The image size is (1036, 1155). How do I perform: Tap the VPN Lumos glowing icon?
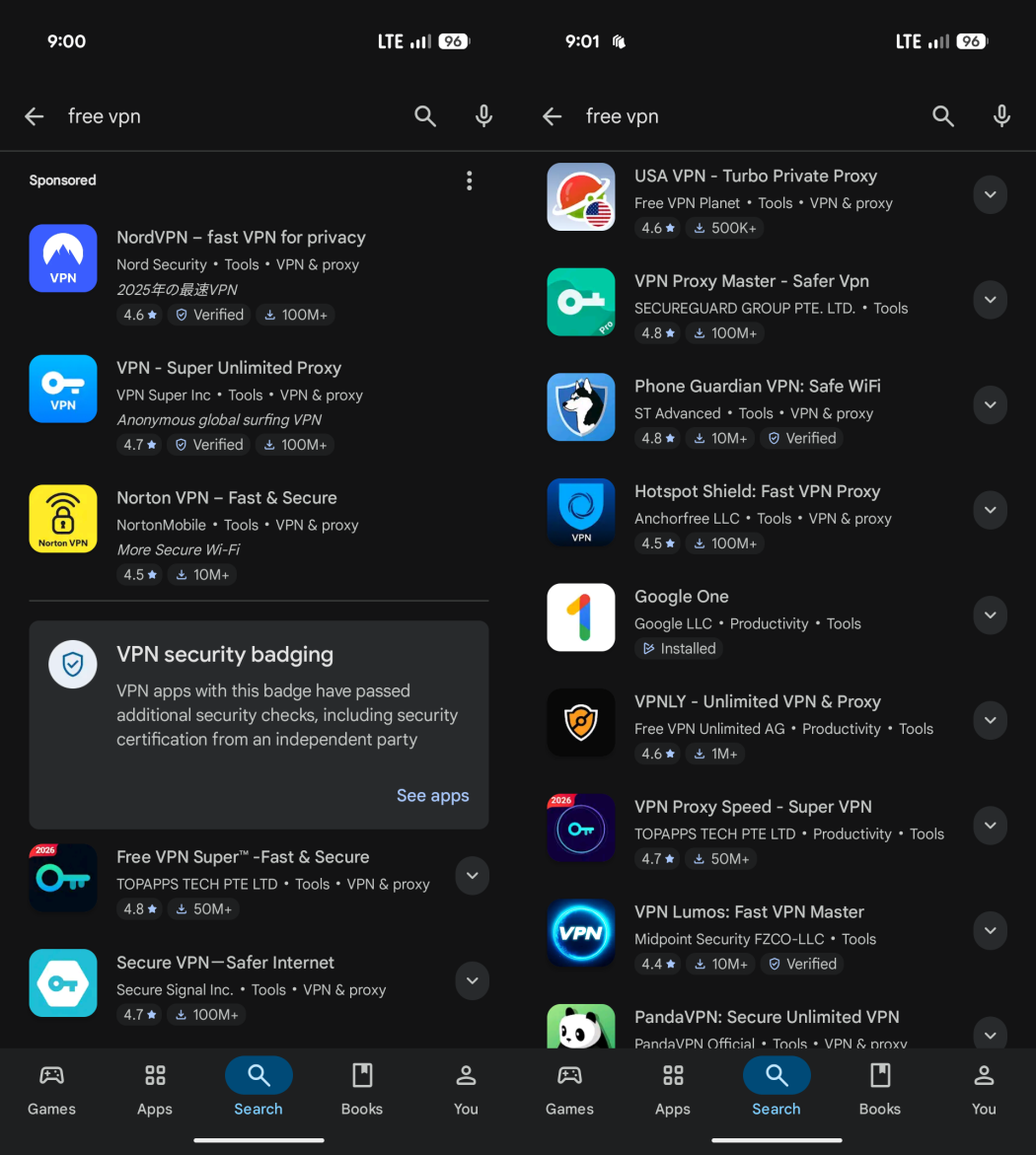click(581, 933)
